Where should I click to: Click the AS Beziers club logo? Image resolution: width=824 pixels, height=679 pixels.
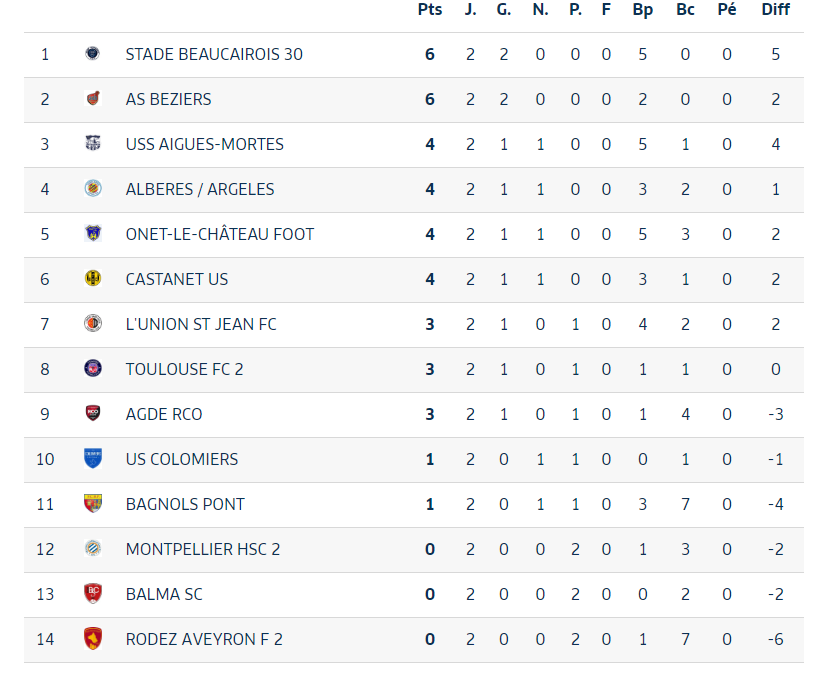[x=92, y=99]
